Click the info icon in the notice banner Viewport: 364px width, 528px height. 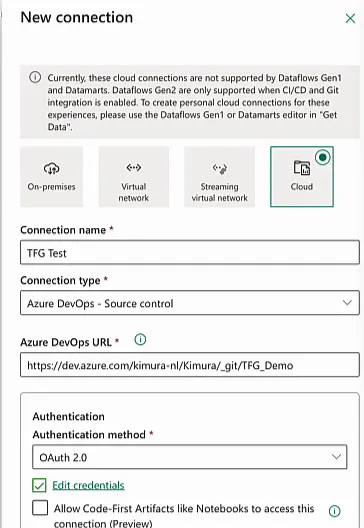coord(35,77)
